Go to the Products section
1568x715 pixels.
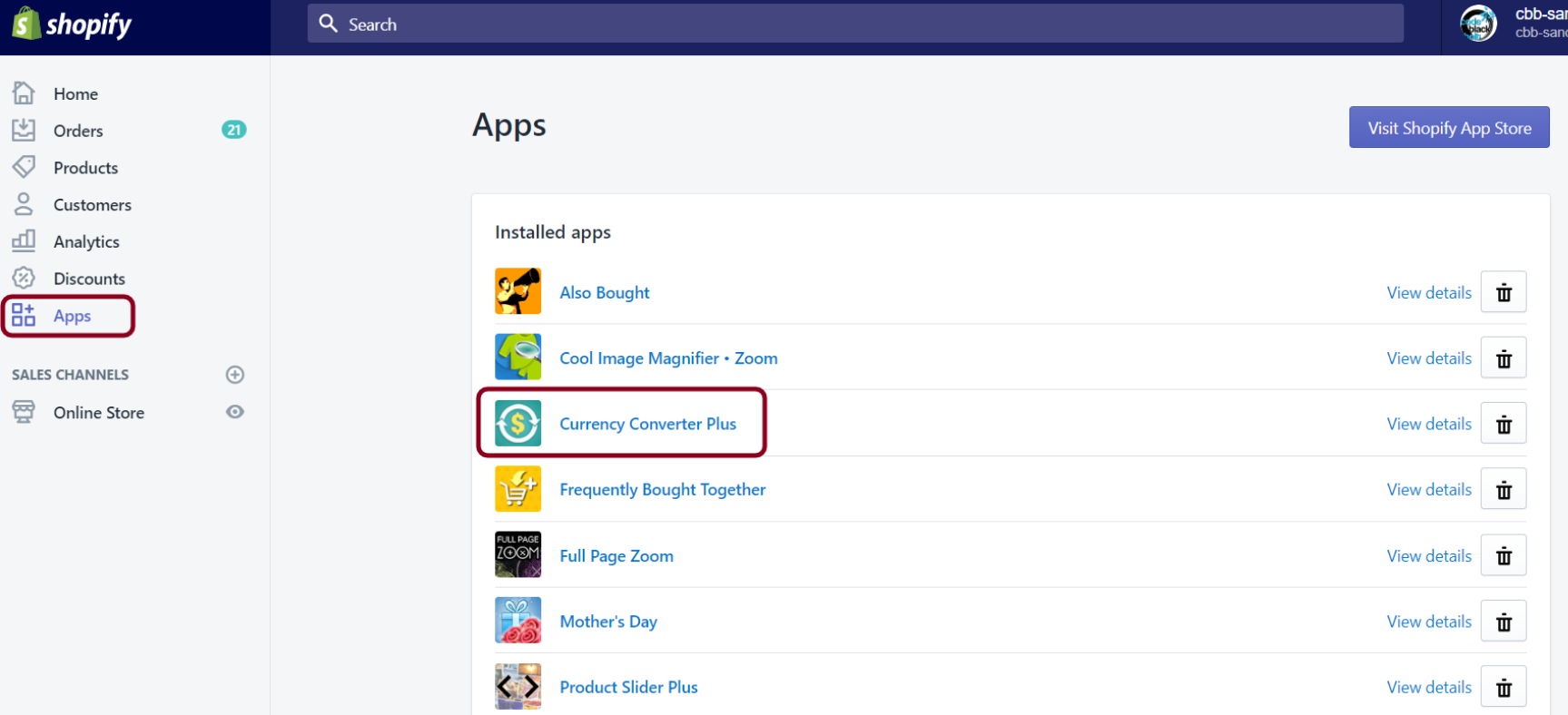pyautogui.click(x=85, y=168)
